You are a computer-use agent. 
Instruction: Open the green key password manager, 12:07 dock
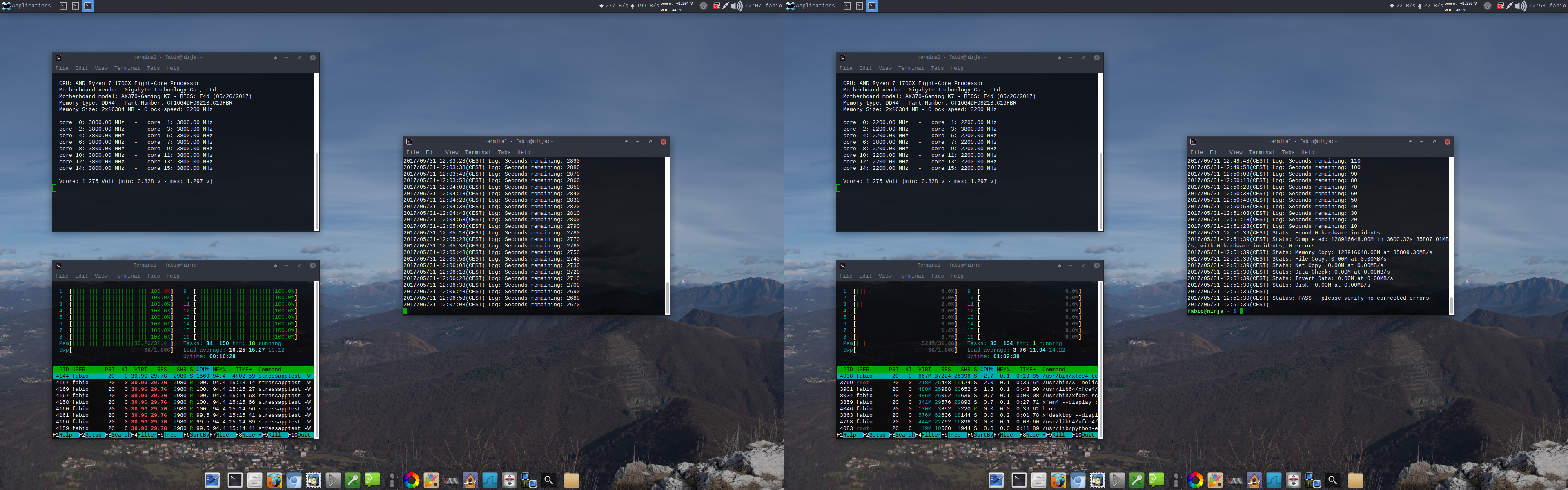click(x=352, y=480)
